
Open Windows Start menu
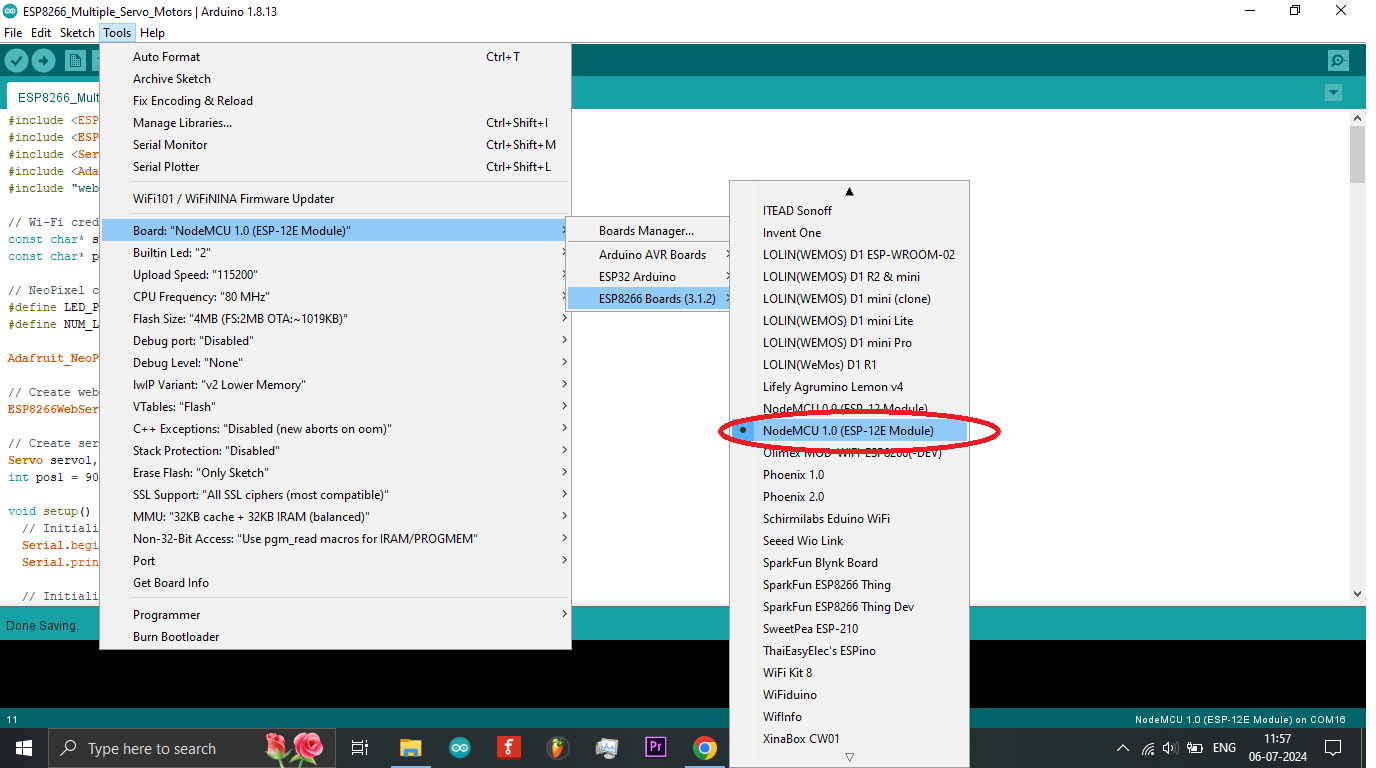23,748
